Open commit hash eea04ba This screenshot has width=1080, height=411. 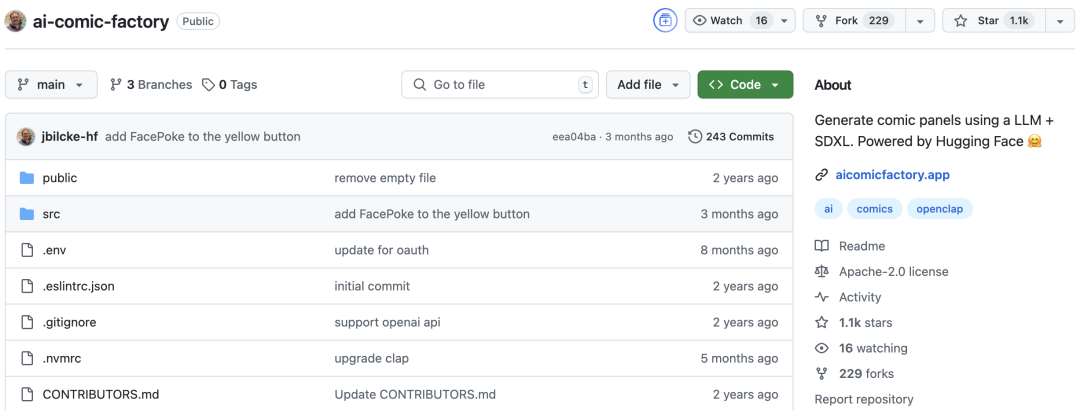coord(574,137)
